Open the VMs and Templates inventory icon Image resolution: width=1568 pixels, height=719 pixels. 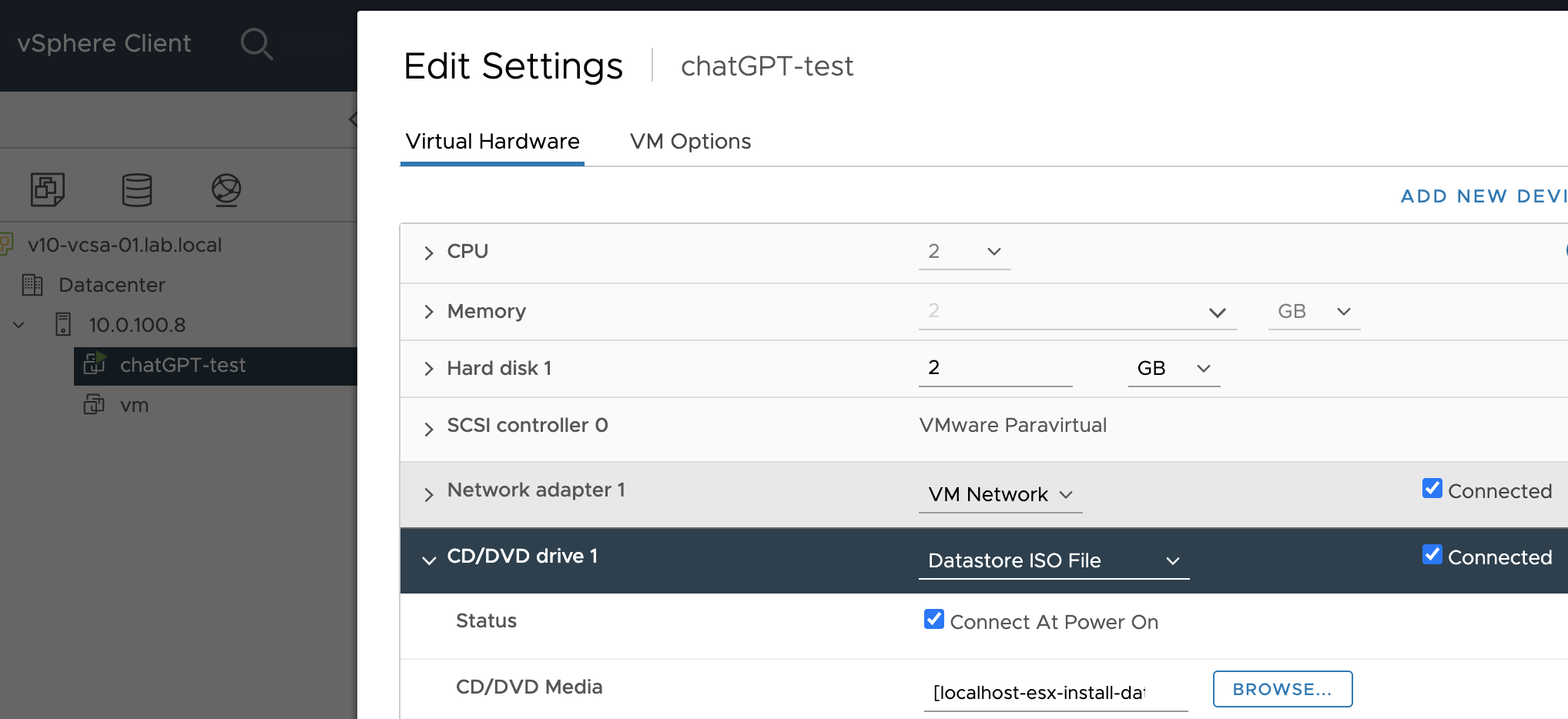(x=48, y=189)
